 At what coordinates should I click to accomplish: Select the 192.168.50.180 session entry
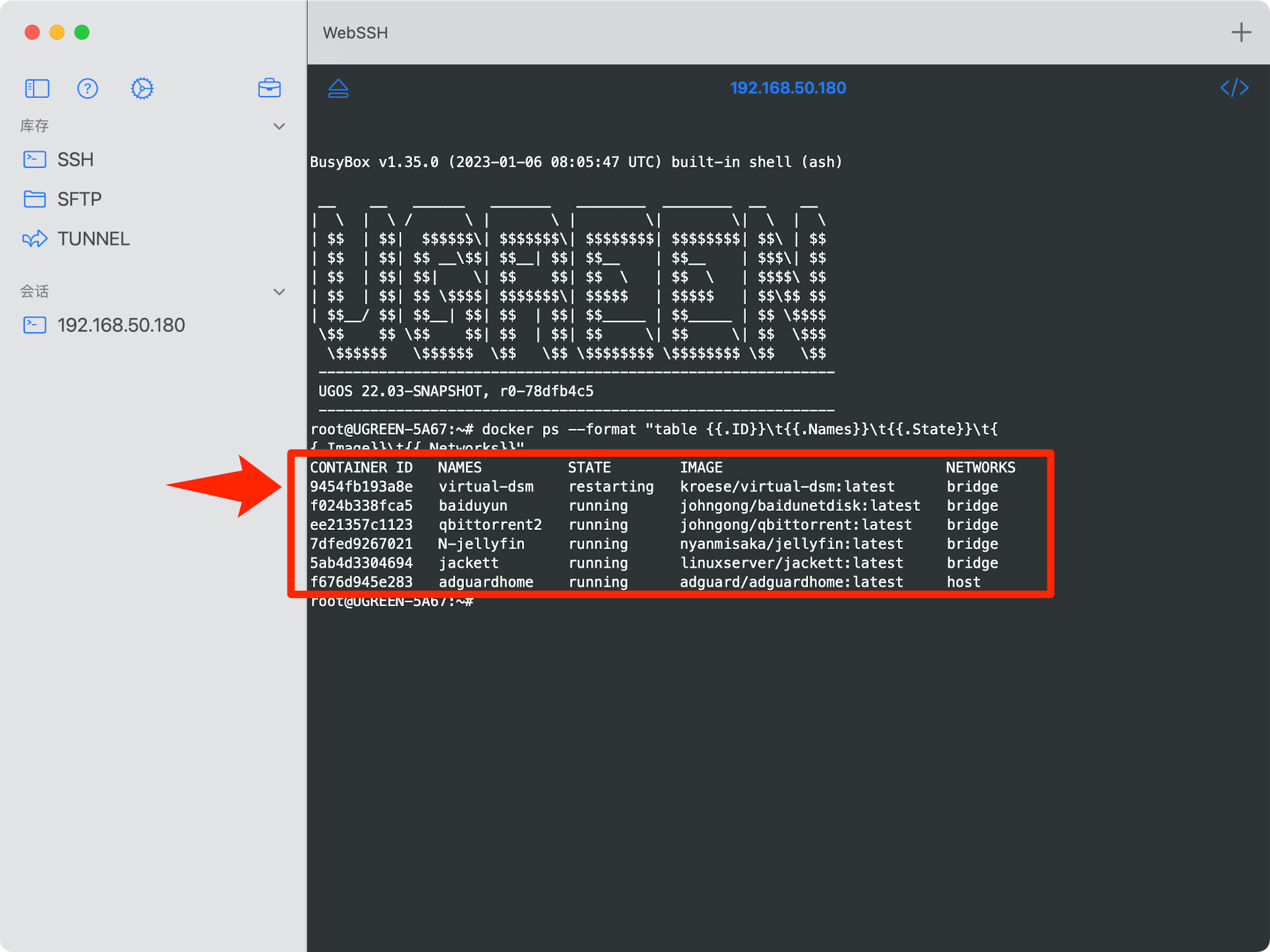[x=121, y=325]
